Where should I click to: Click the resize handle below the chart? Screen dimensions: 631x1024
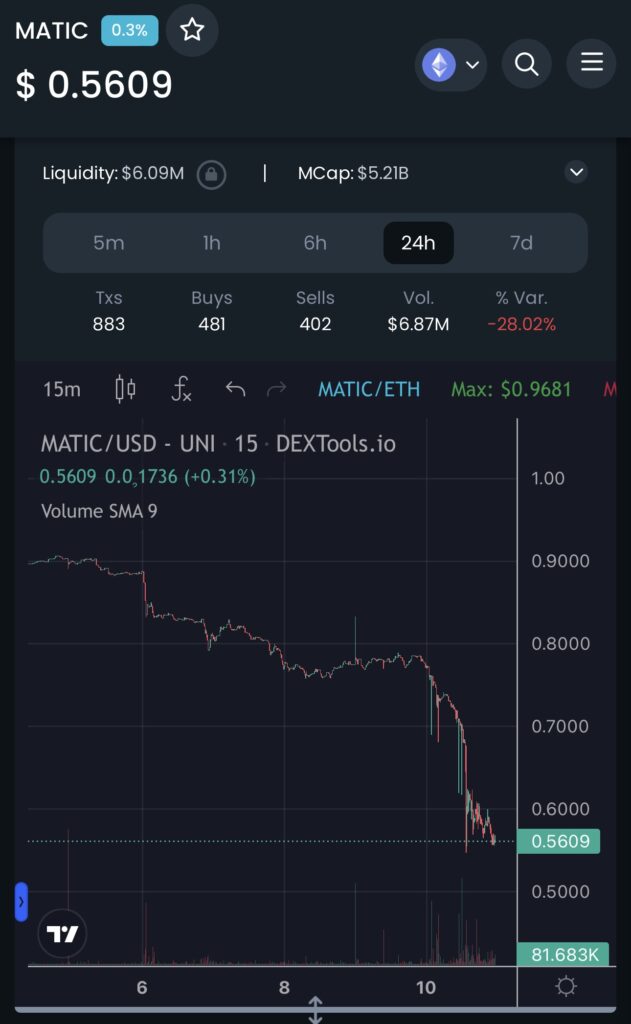pyautogui.click(x=315, y=1009)
